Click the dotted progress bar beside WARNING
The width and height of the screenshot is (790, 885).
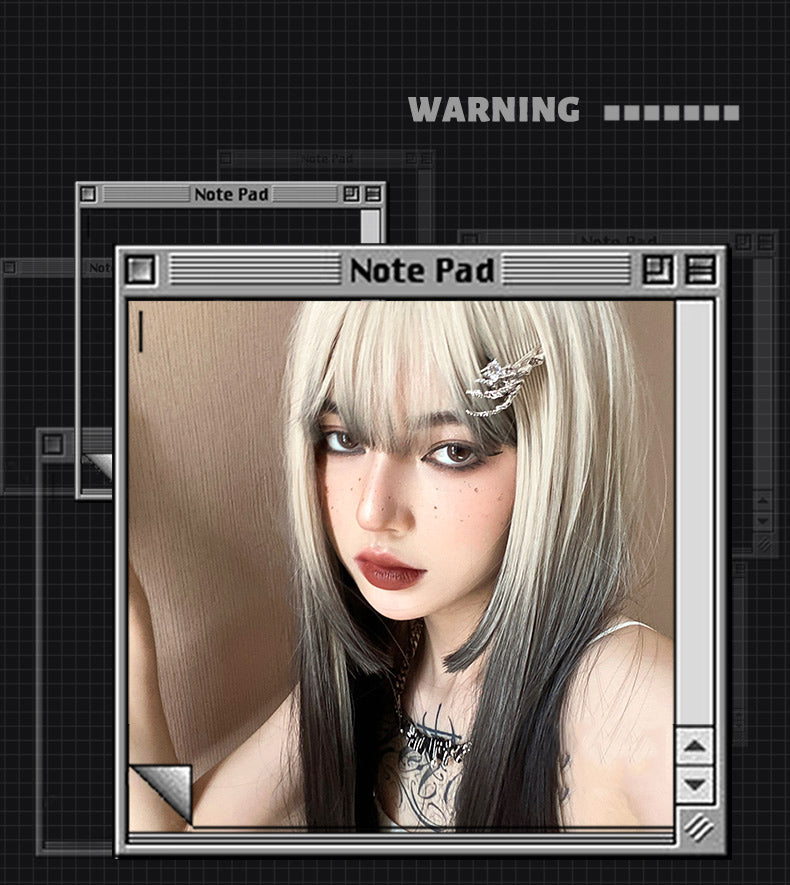point(671,112)
